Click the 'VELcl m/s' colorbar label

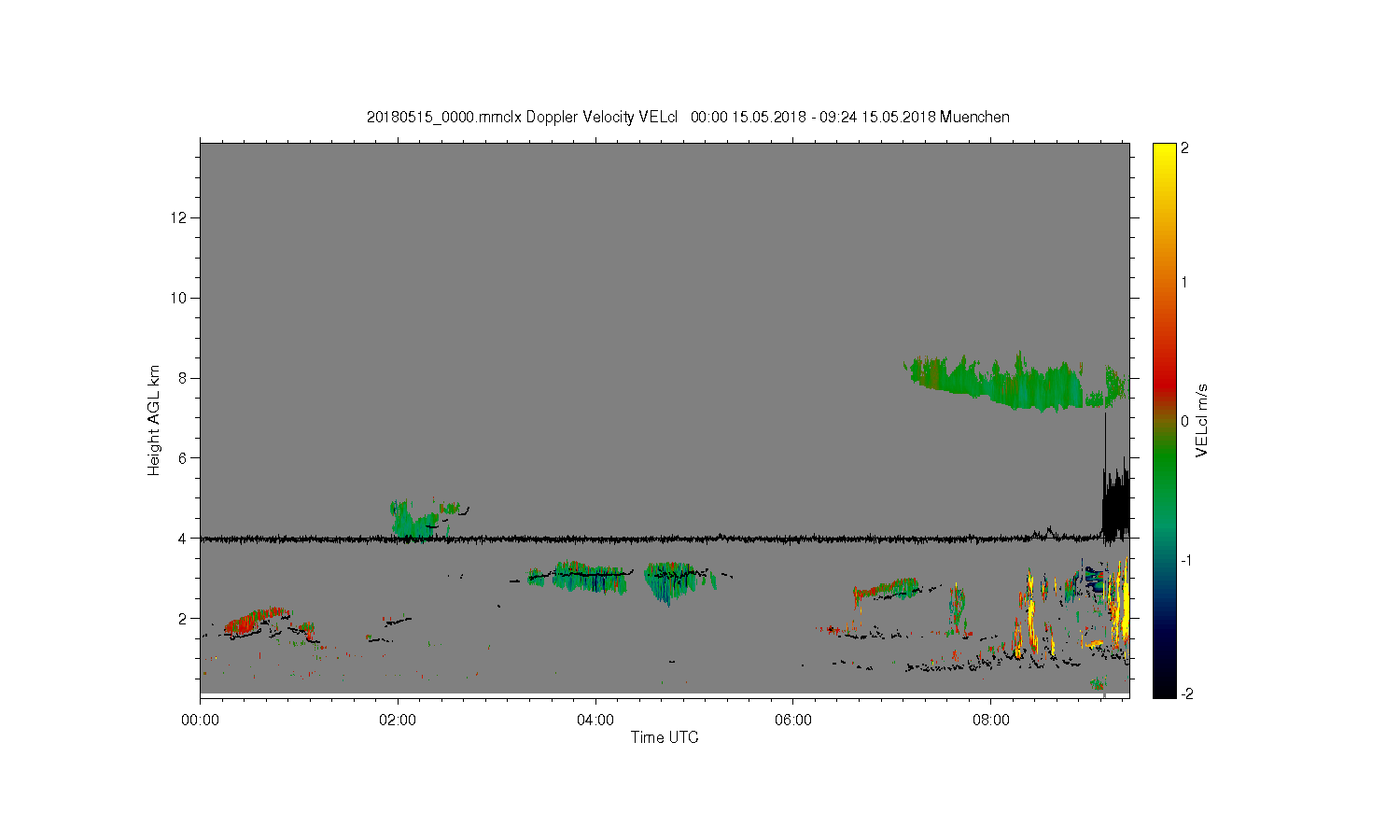1202,420
